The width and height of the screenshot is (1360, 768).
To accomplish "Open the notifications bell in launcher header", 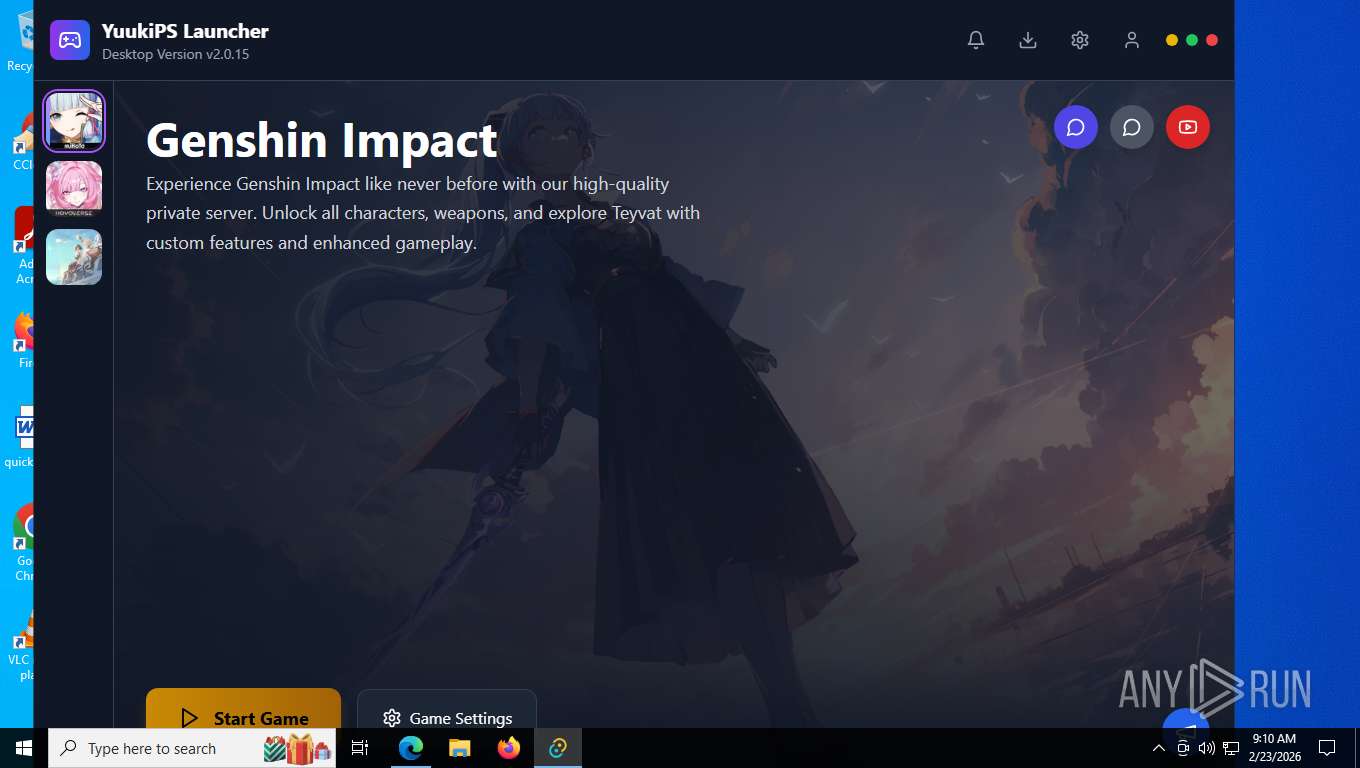I will [976, 40].
